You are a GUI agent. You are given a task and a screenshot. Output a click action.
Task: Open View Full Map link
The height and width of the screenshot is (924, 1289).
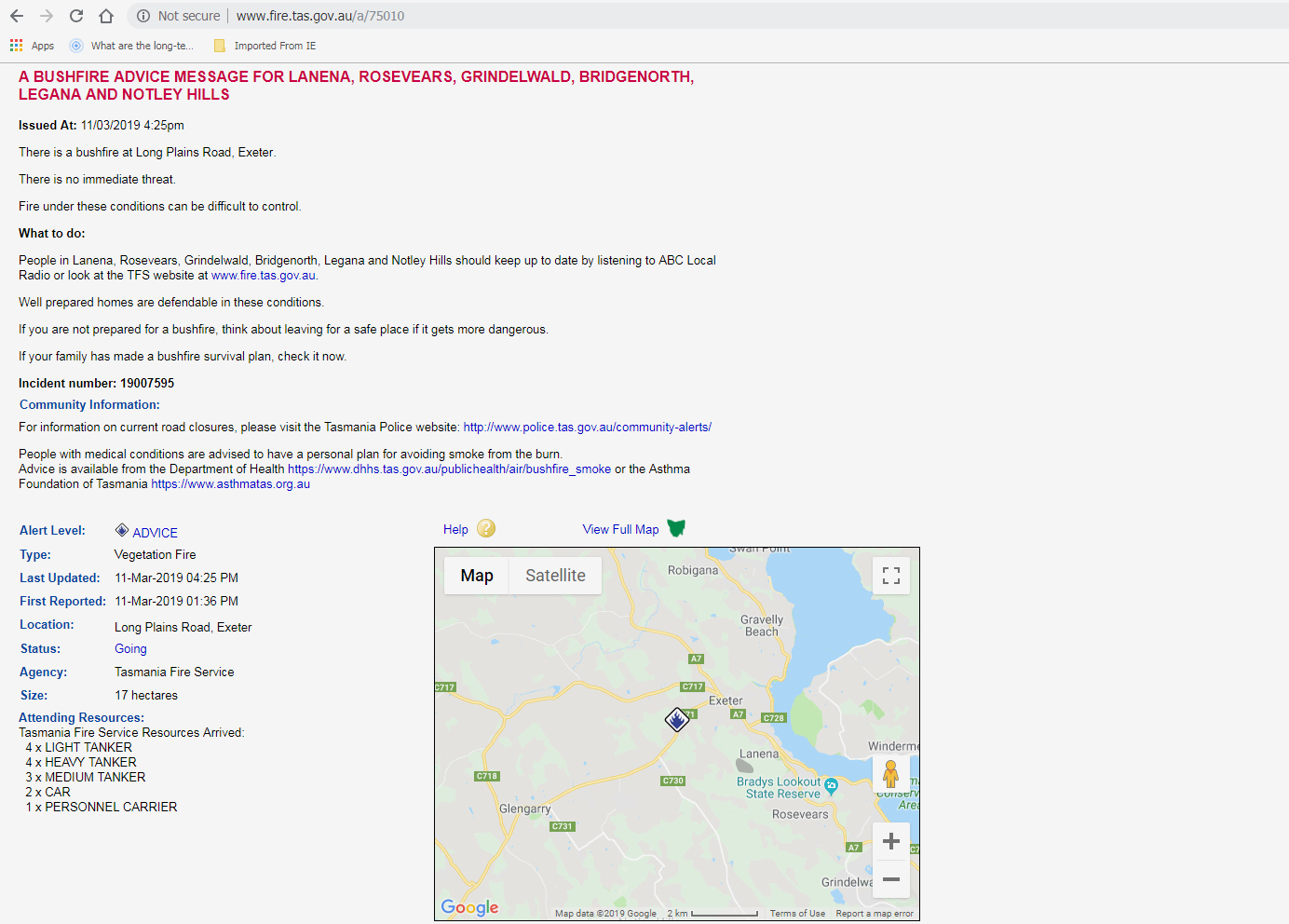[x=620, y=529]
